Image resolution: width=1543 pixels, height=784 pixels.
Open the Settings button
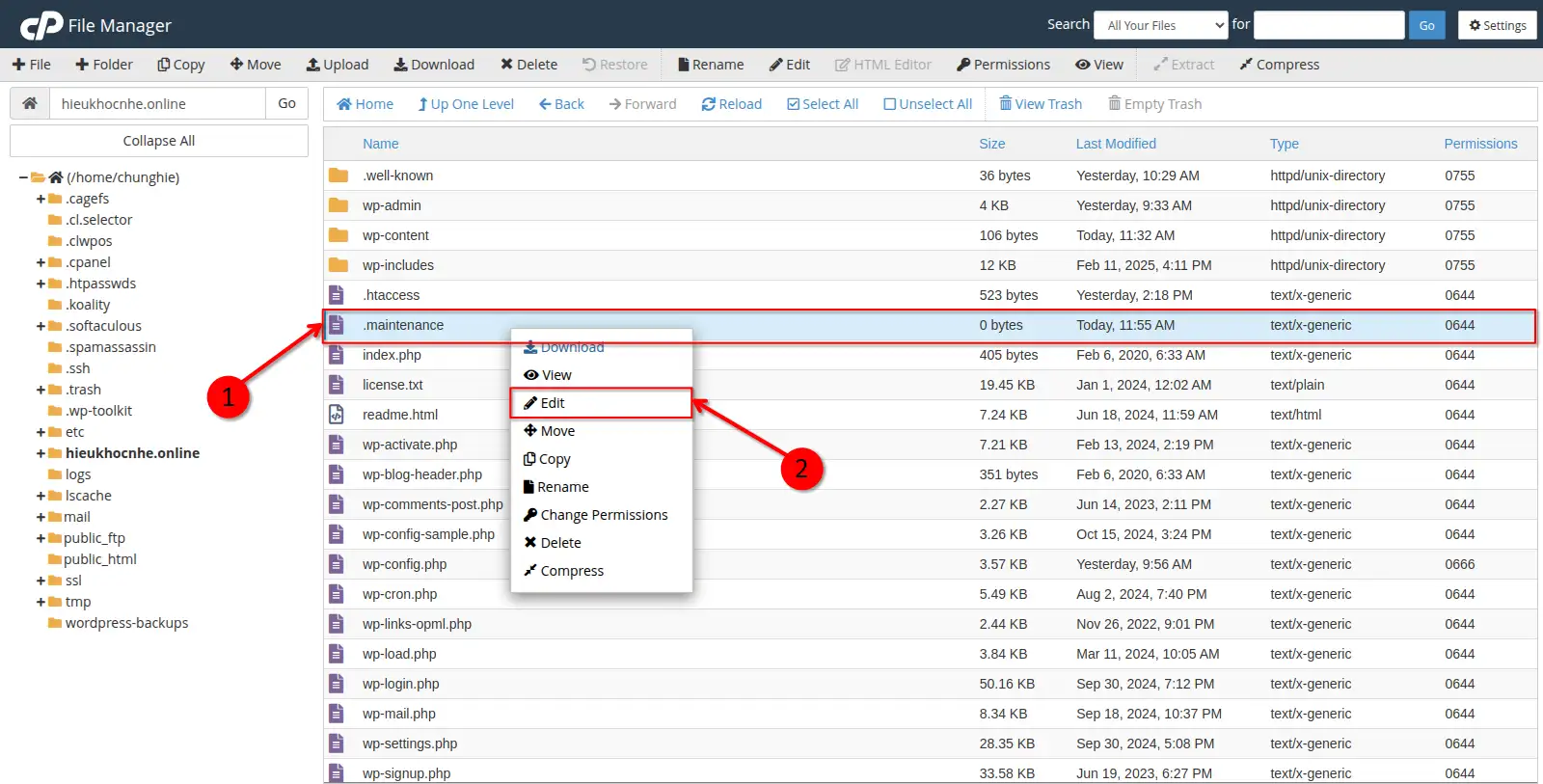[1498, 25]
